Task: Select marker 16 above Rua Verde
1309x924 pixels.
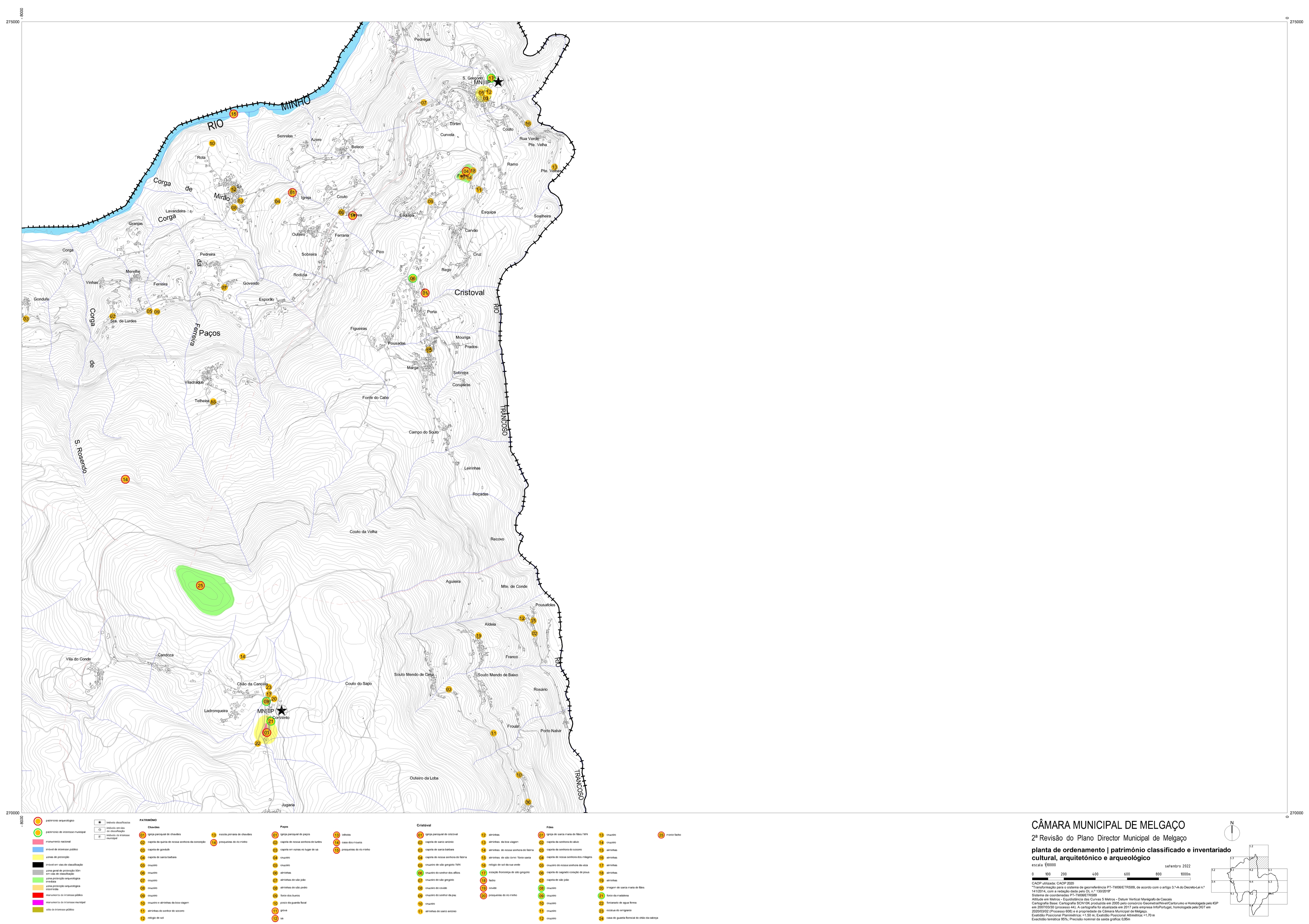Action: (528, 124)
